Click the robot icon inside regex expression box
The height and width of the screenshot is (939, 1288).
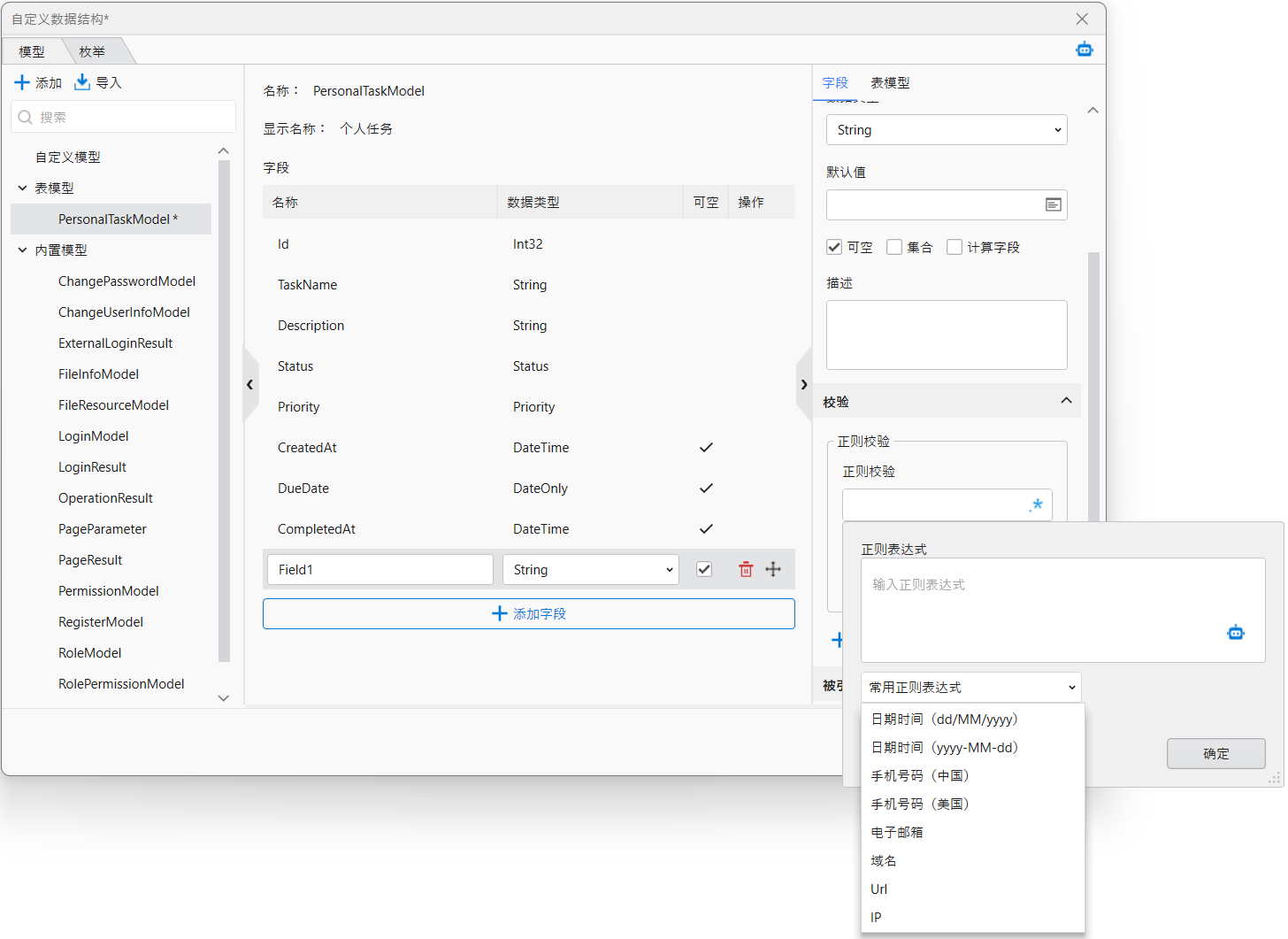[1235, 632]
